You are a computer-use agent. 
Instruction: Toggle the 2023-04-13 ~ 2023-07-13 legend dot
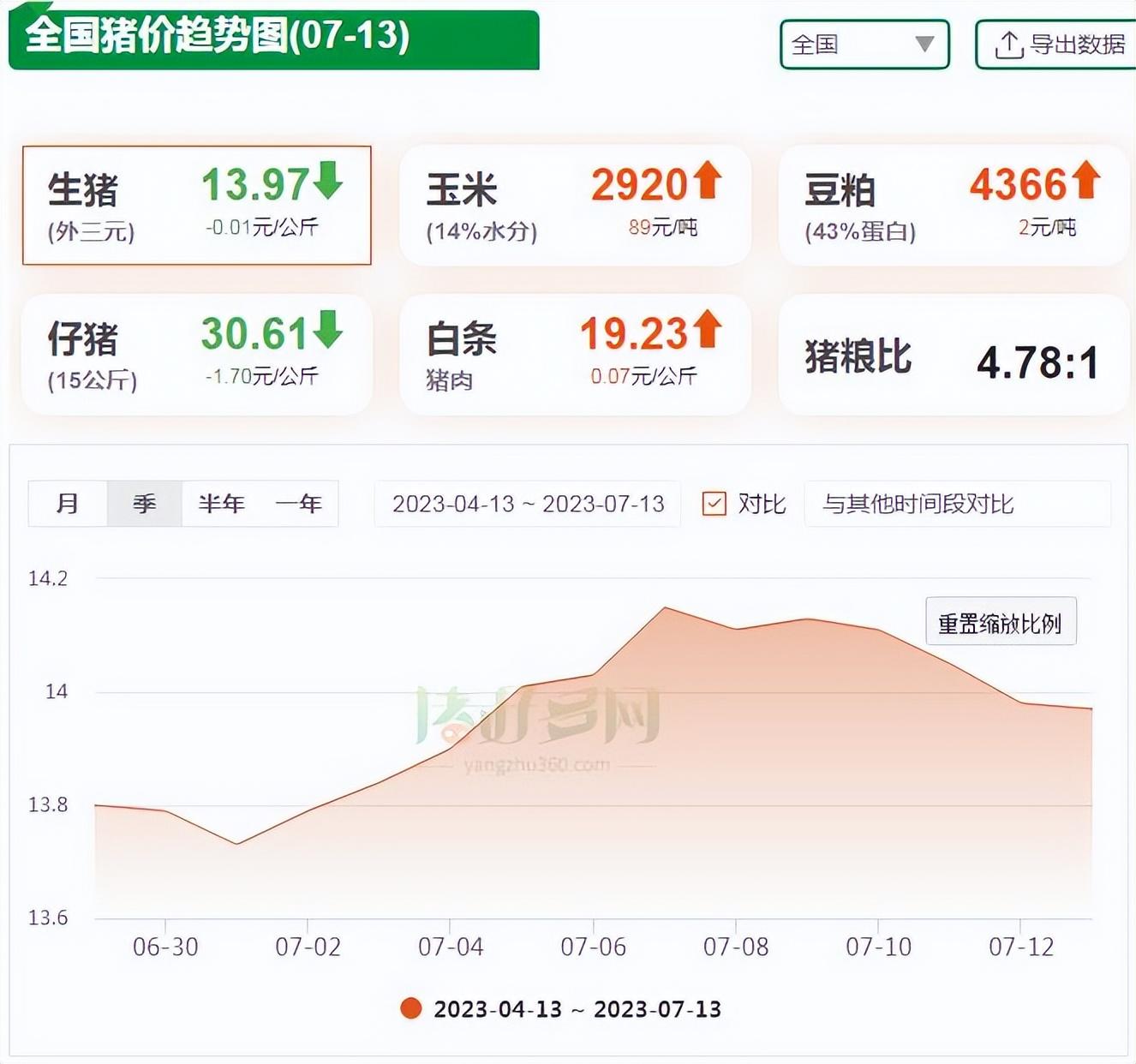(411, 1008)
